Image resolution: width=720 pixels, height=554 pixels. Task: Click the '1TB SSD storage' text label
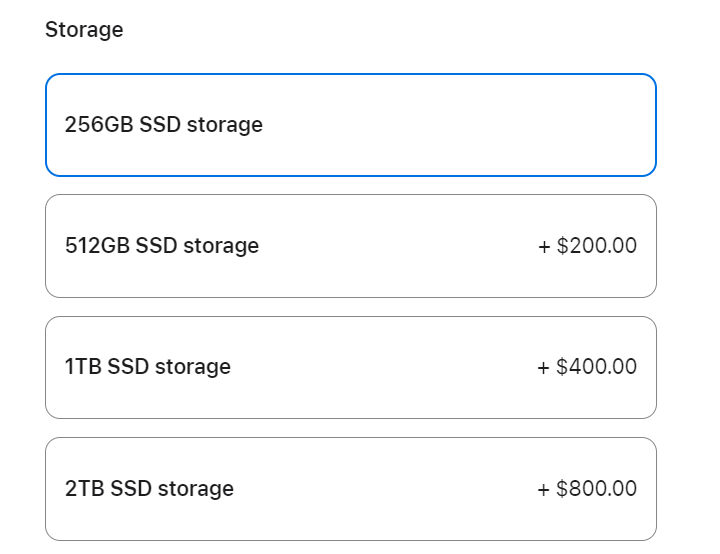click(147, 367)
